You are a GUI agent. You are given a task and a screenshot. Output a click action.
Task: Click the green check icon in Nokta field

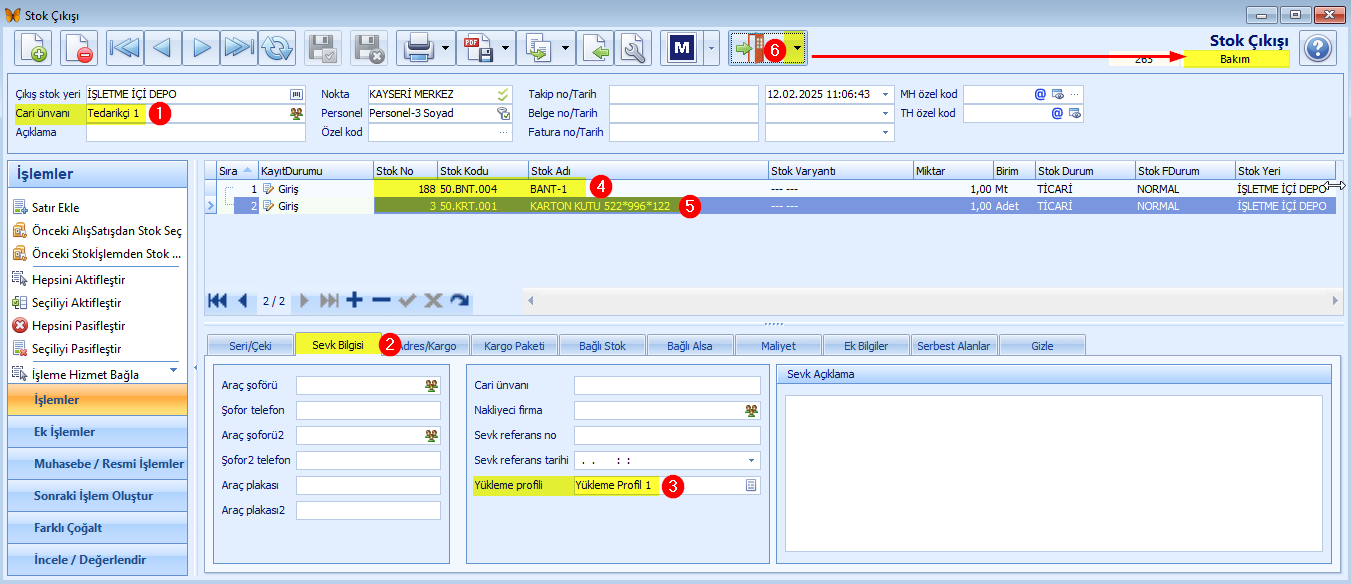pyautogui.click(x=504, y=94)
